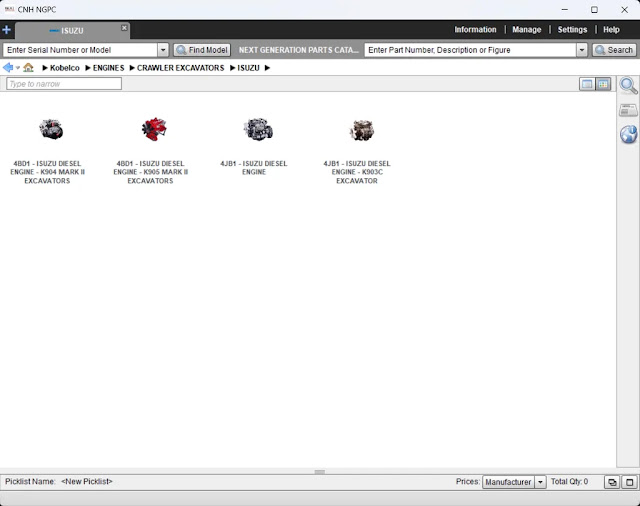
Task: Expand the arrow before ENGINES breadcrumb
Action: (x=88, y=68)
